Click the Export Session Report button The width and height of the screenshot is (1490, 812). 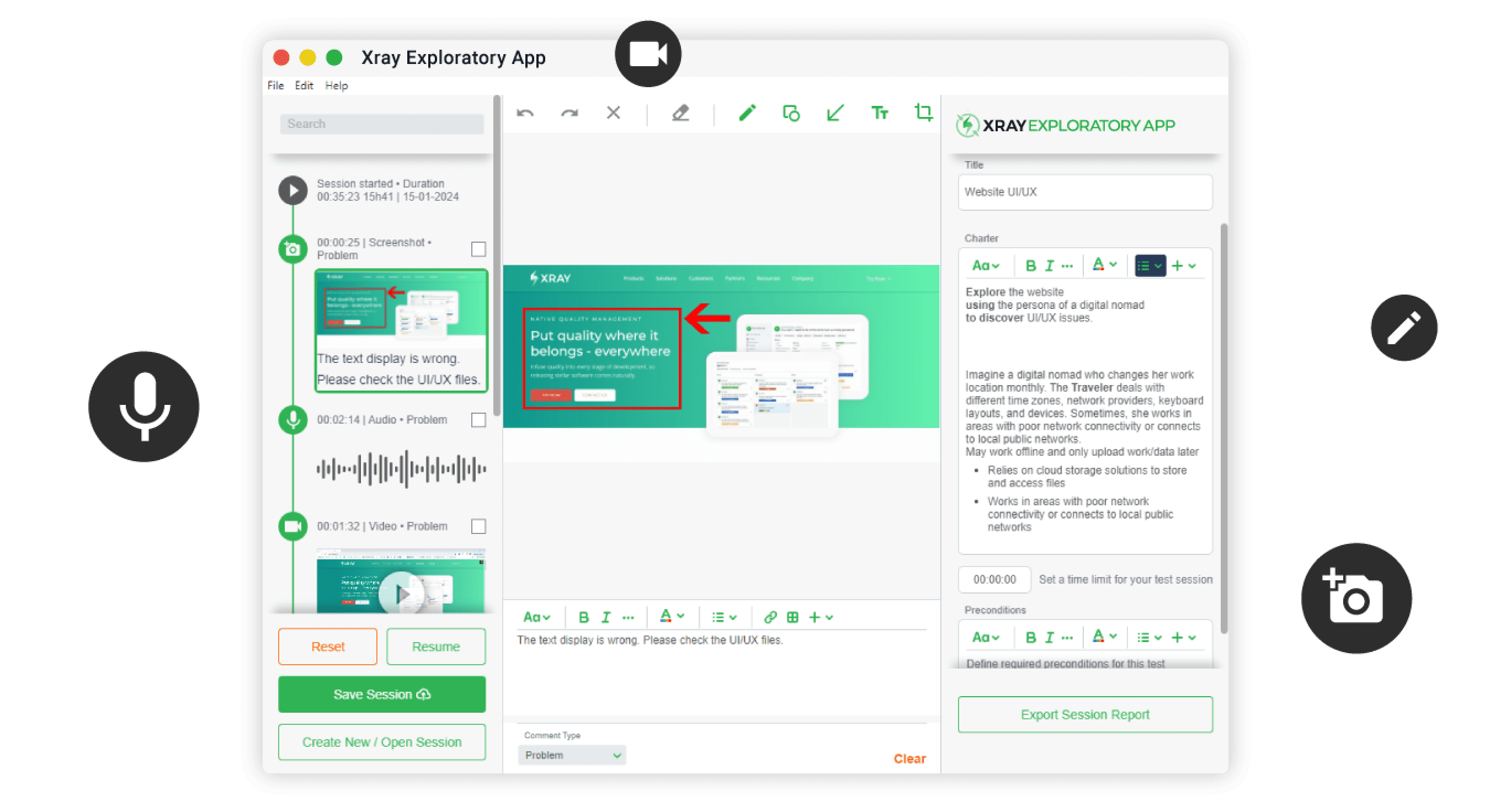pyautogui.click(x=1084, y=714)
